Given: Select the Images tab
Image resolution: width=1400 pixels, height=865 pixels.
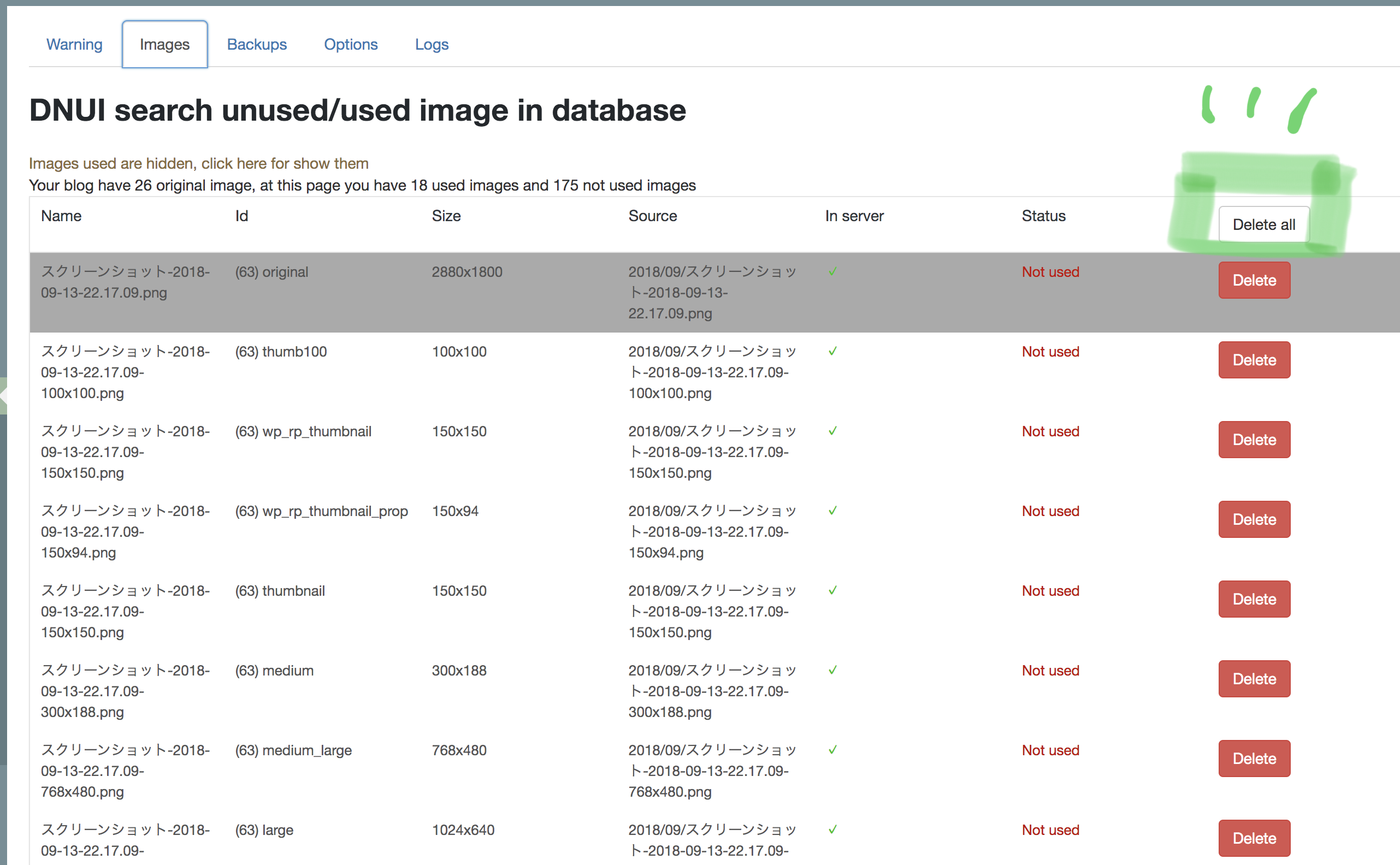Looking at the screenshot, I should point(164,44).
